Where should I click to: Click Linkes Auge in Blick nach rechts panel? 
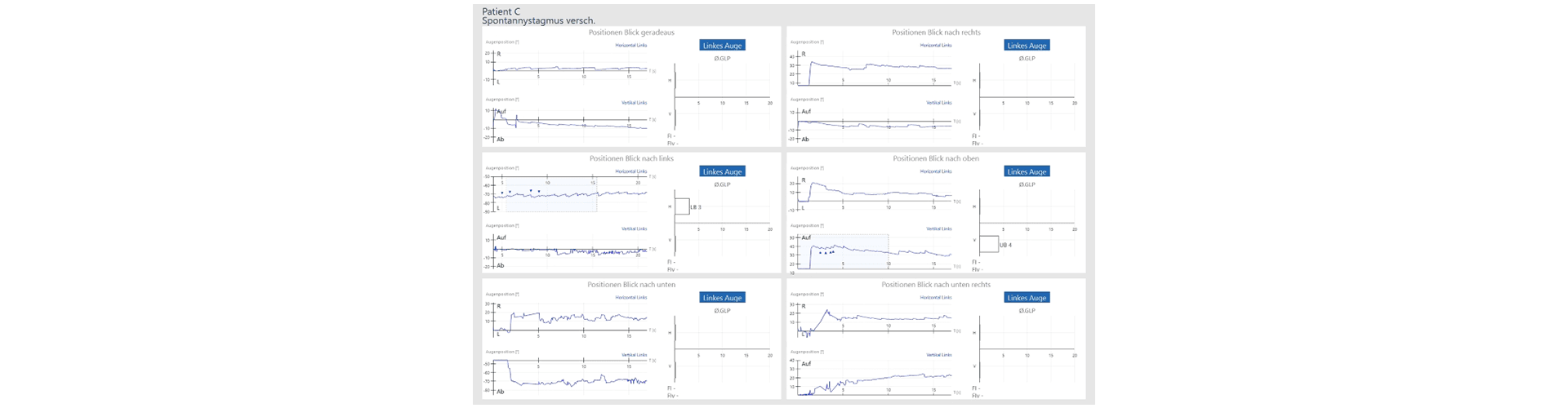click(1027, 46)
